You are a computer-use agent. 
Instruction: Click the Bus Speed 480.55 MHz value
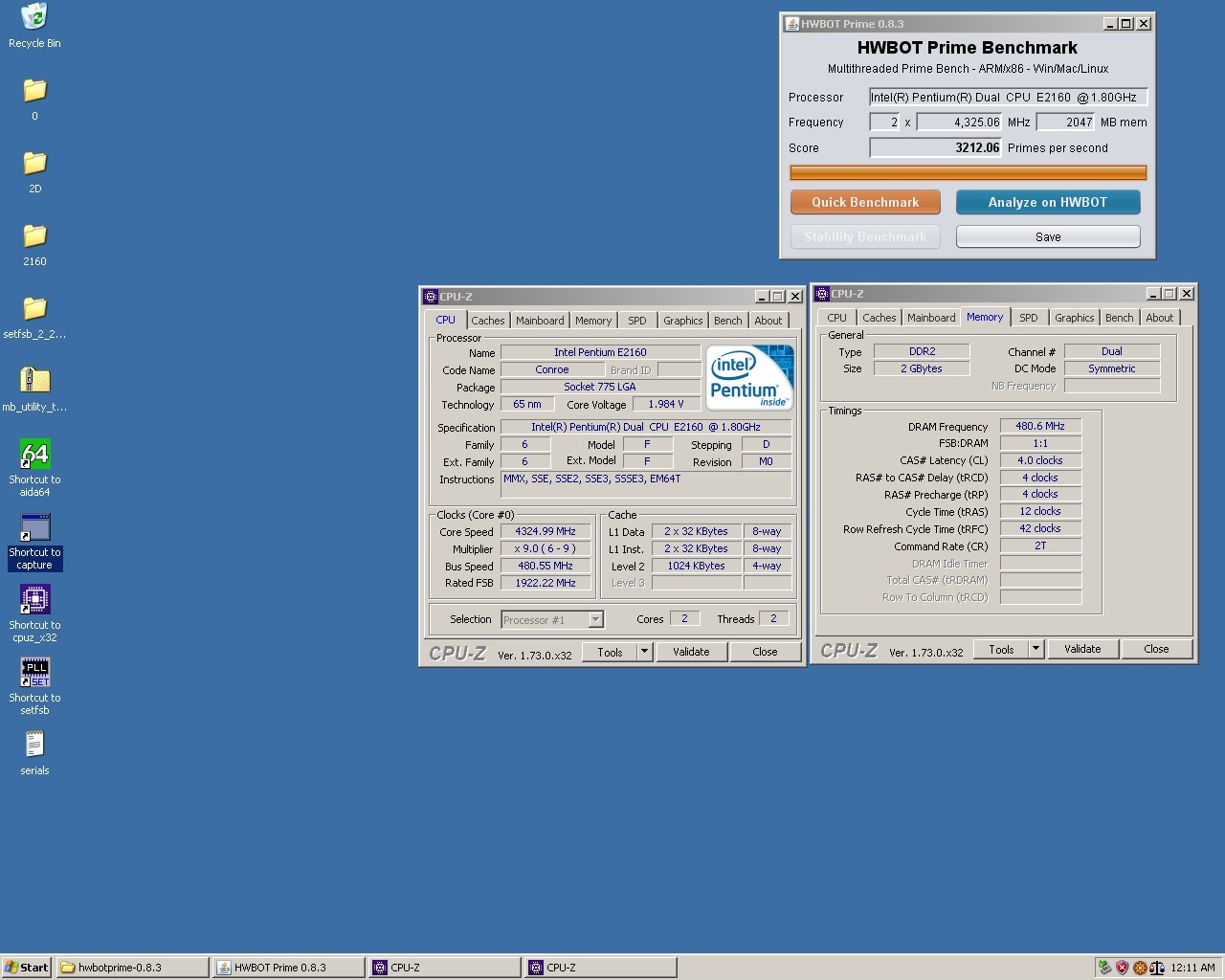click(x=546, y=566)
